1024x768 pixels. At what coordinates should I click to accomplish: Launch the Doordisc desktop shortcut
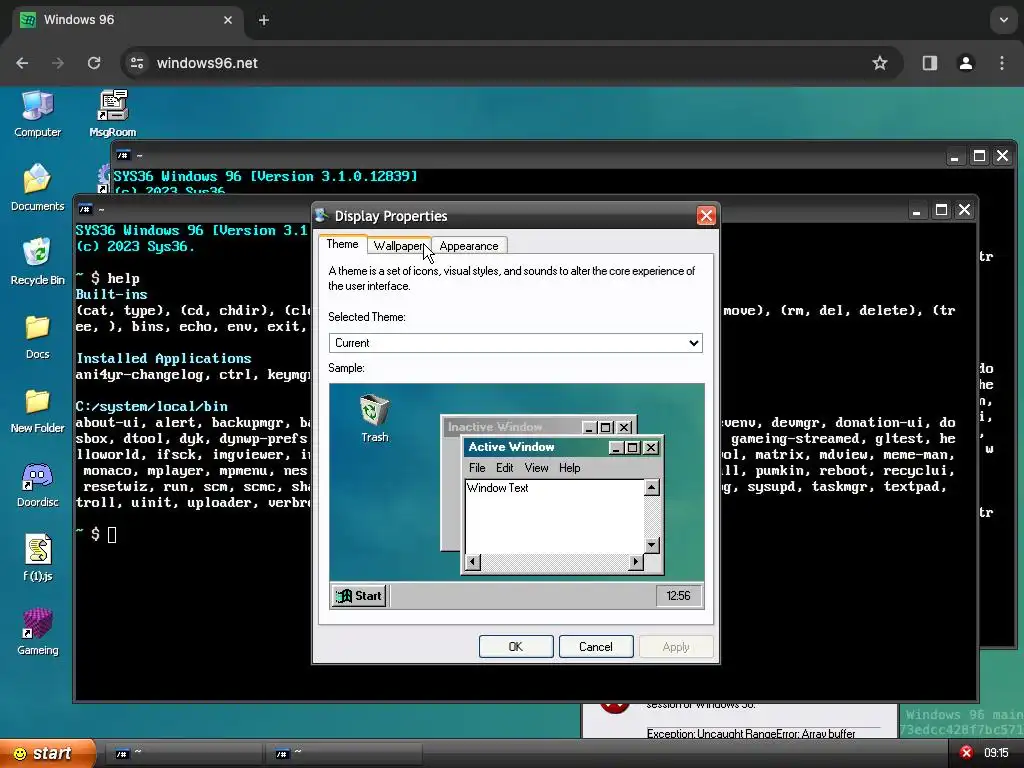[37, 485]
